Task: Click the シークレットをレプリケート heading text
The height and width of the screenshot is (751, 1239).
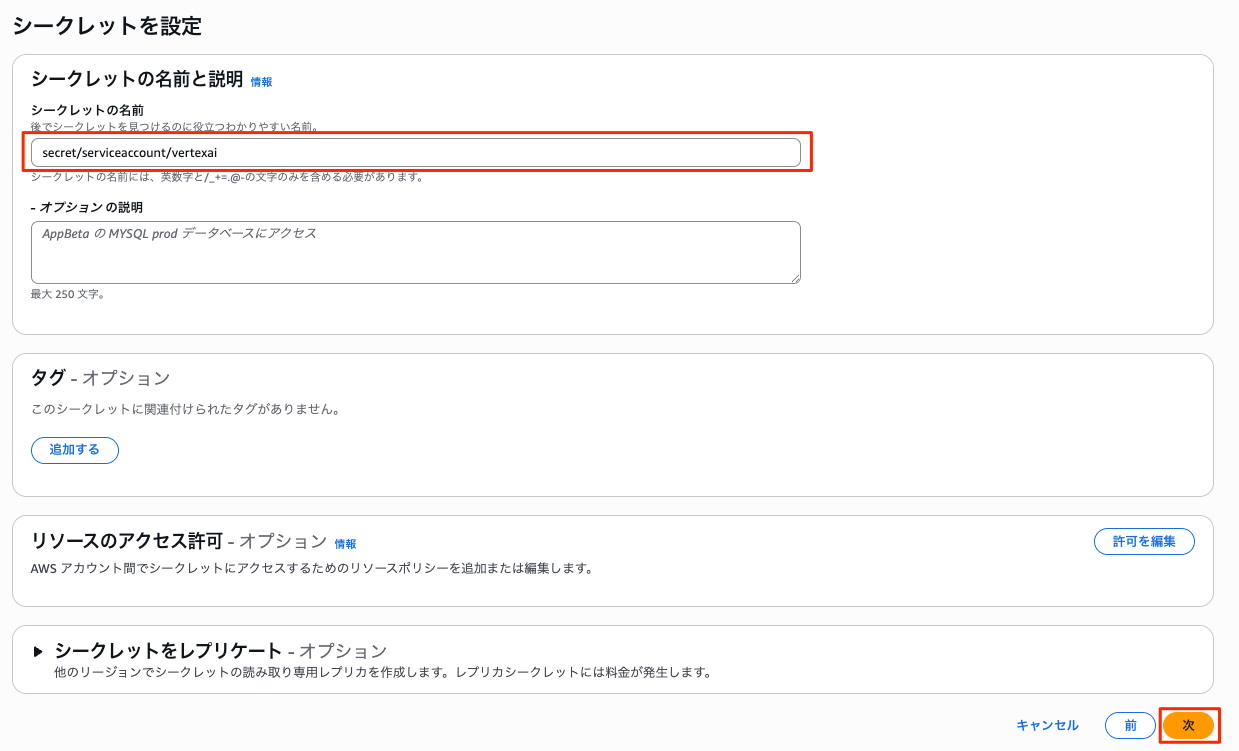Action: coord(169,651)
